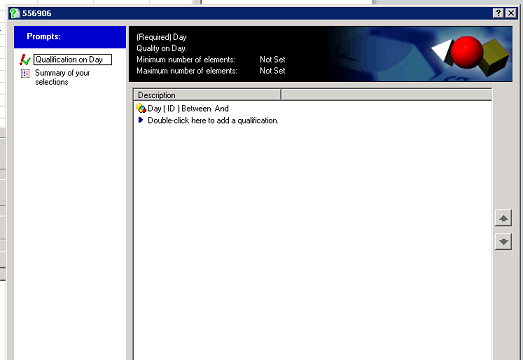
Task: Click the Prompts header panel
Action: coord(70,37)
